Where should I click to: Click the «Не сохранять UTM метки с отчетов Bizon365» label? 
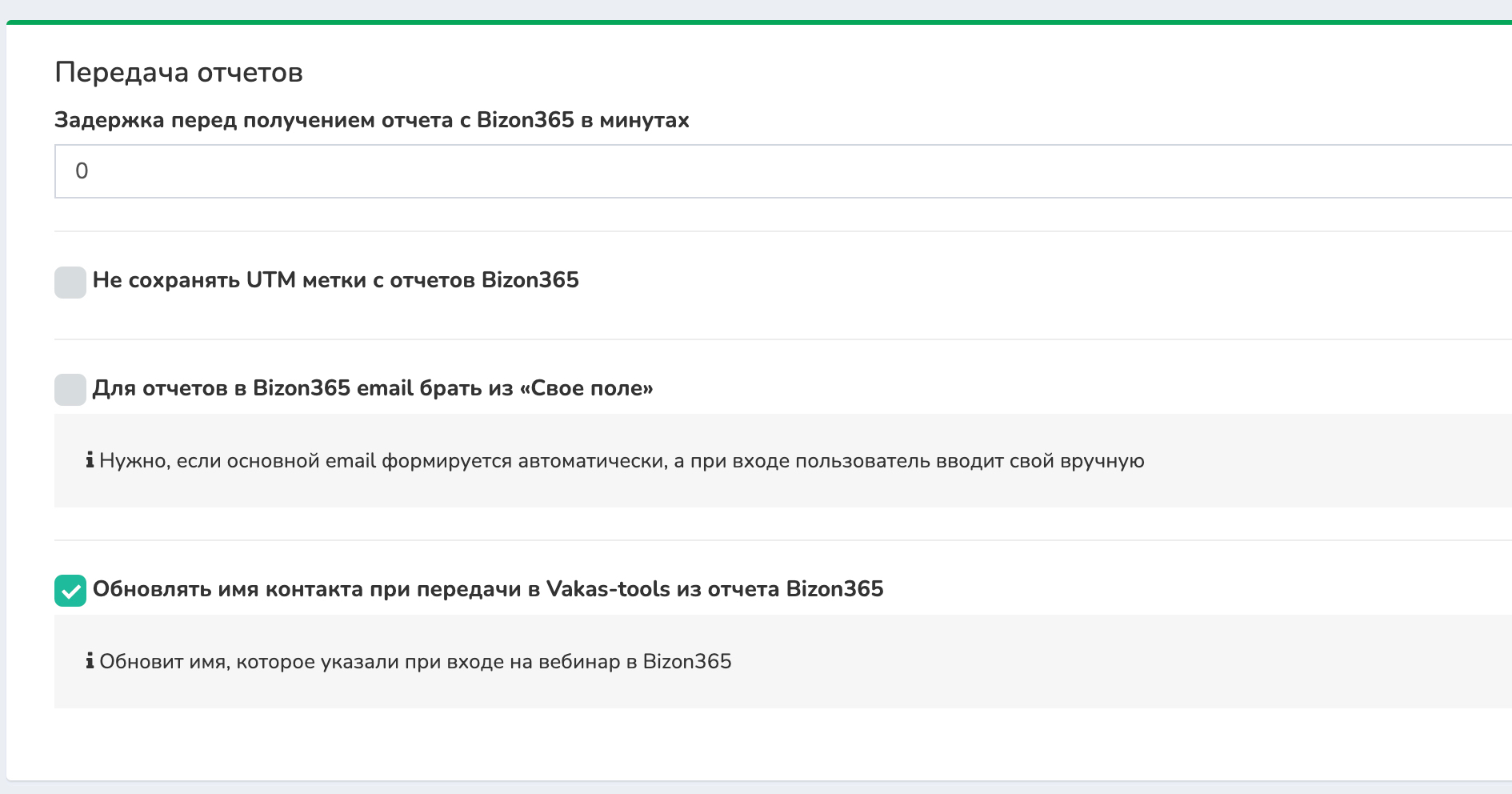coord(335,280)
